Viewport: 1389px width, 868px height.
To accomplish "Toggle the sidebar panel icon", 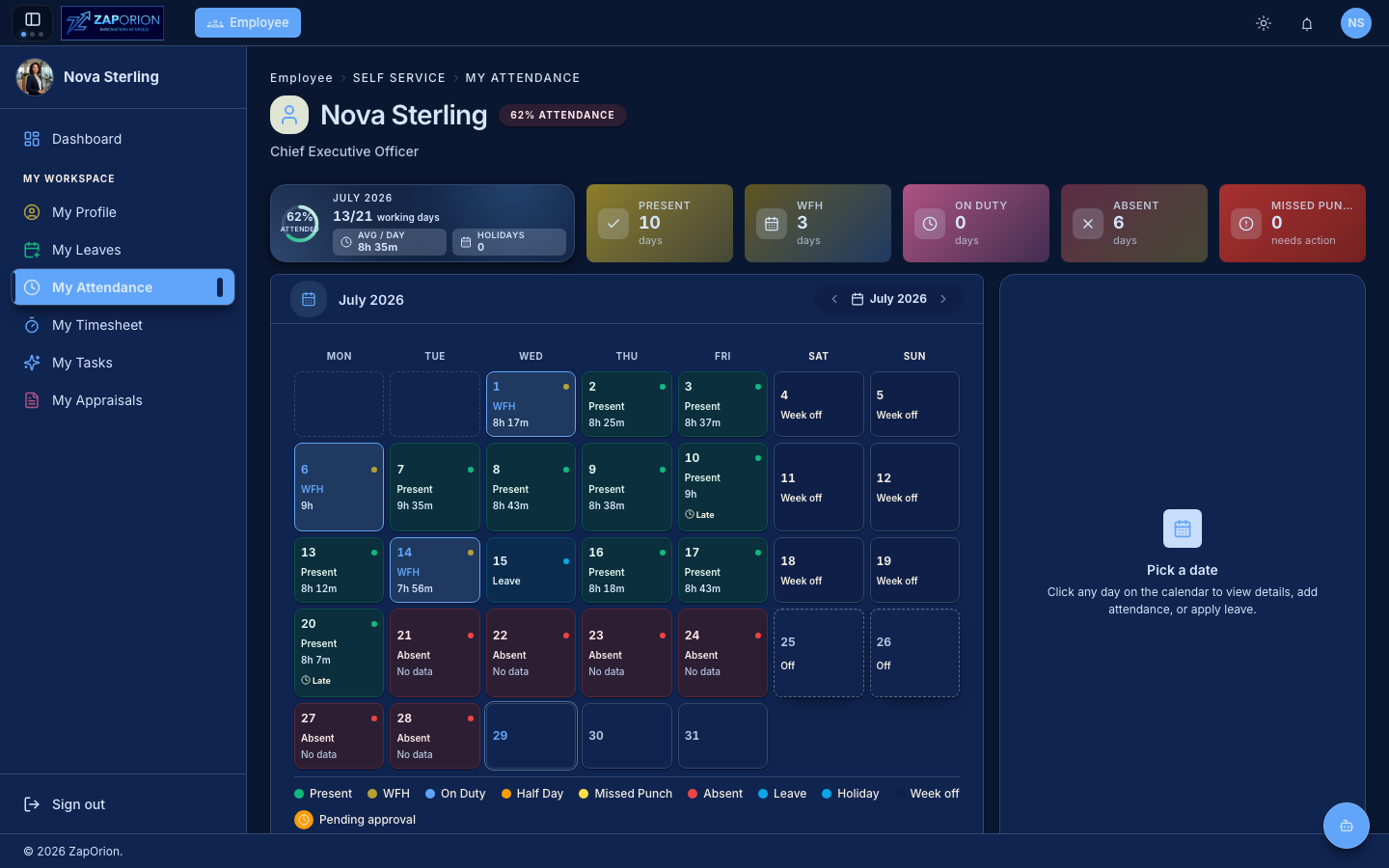I will [x=32, y=20].
